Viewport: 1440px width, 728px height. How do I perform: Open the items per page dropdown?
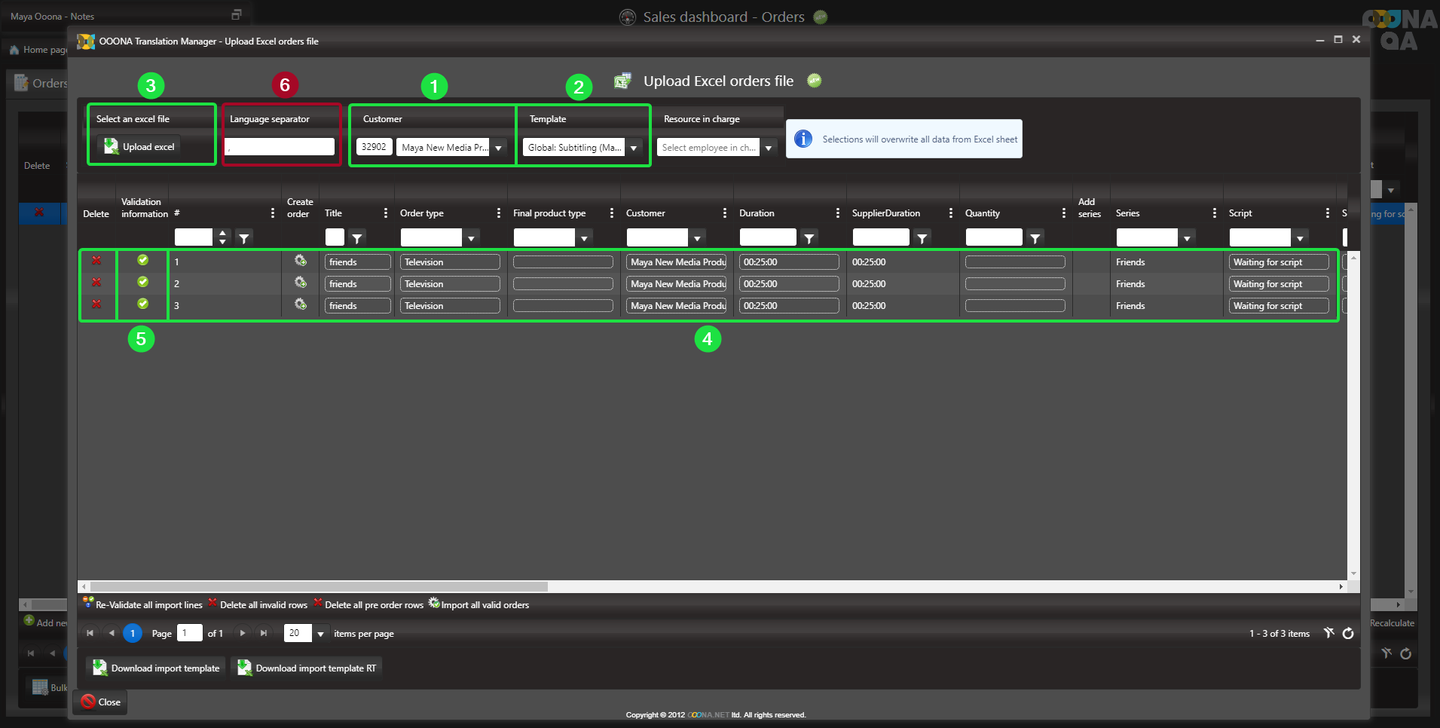(321, 634)
